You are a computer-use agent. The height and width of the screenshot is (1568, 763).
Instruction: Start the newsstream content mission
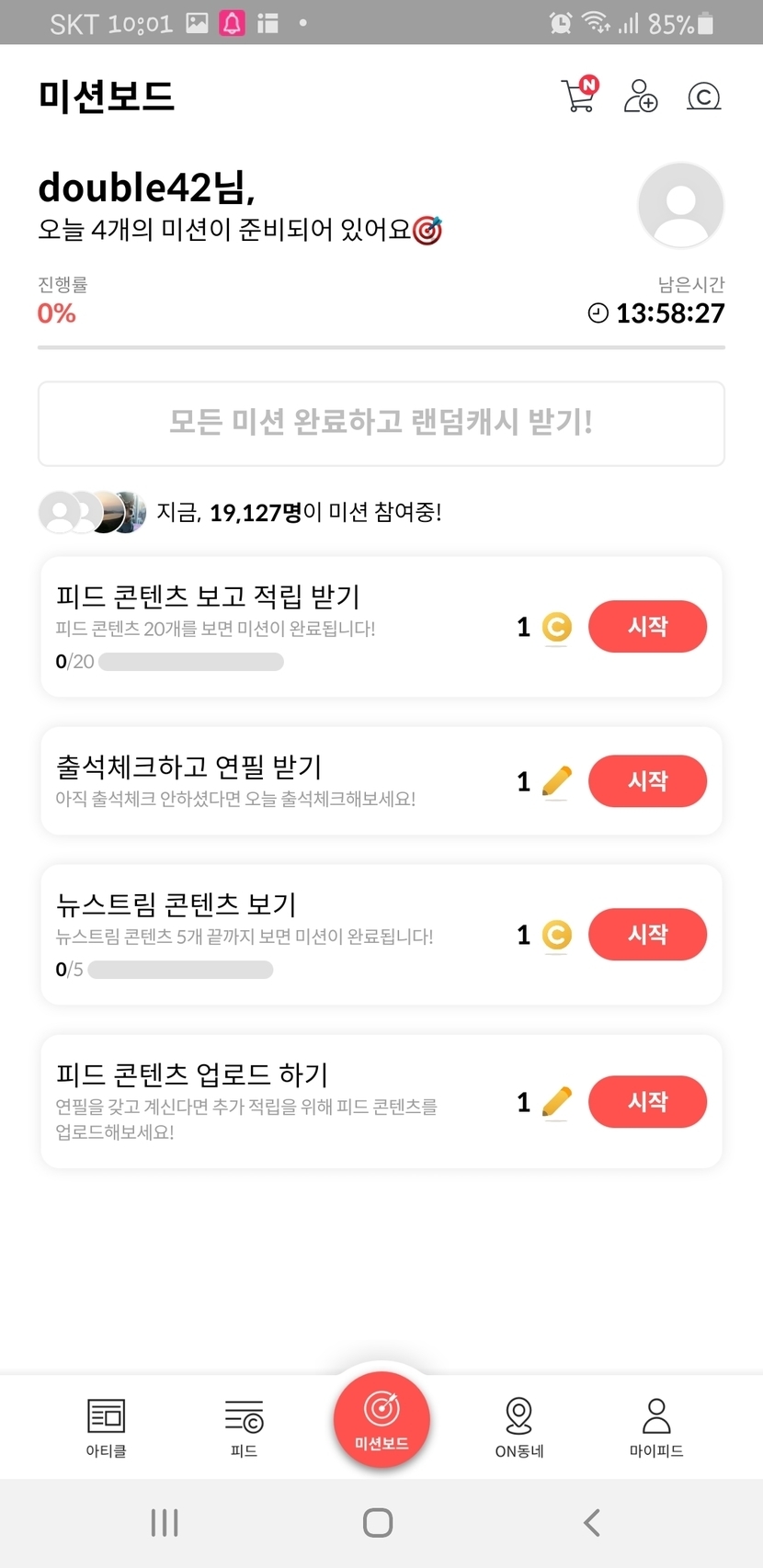click(x=647, y=935)
